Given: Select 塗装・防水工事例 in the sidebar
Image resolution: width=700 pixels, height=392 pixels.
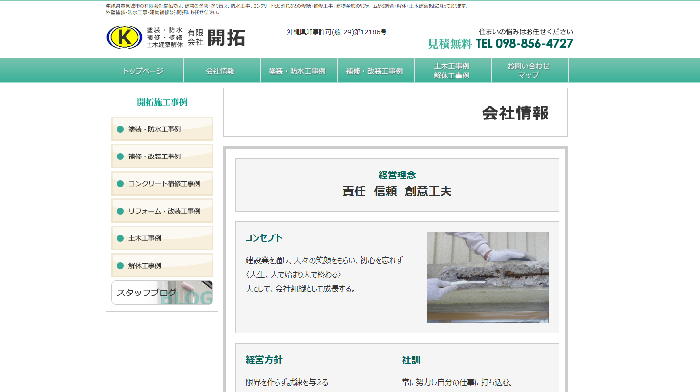Looking at the screenshot, I should click(x=162, y=129).
